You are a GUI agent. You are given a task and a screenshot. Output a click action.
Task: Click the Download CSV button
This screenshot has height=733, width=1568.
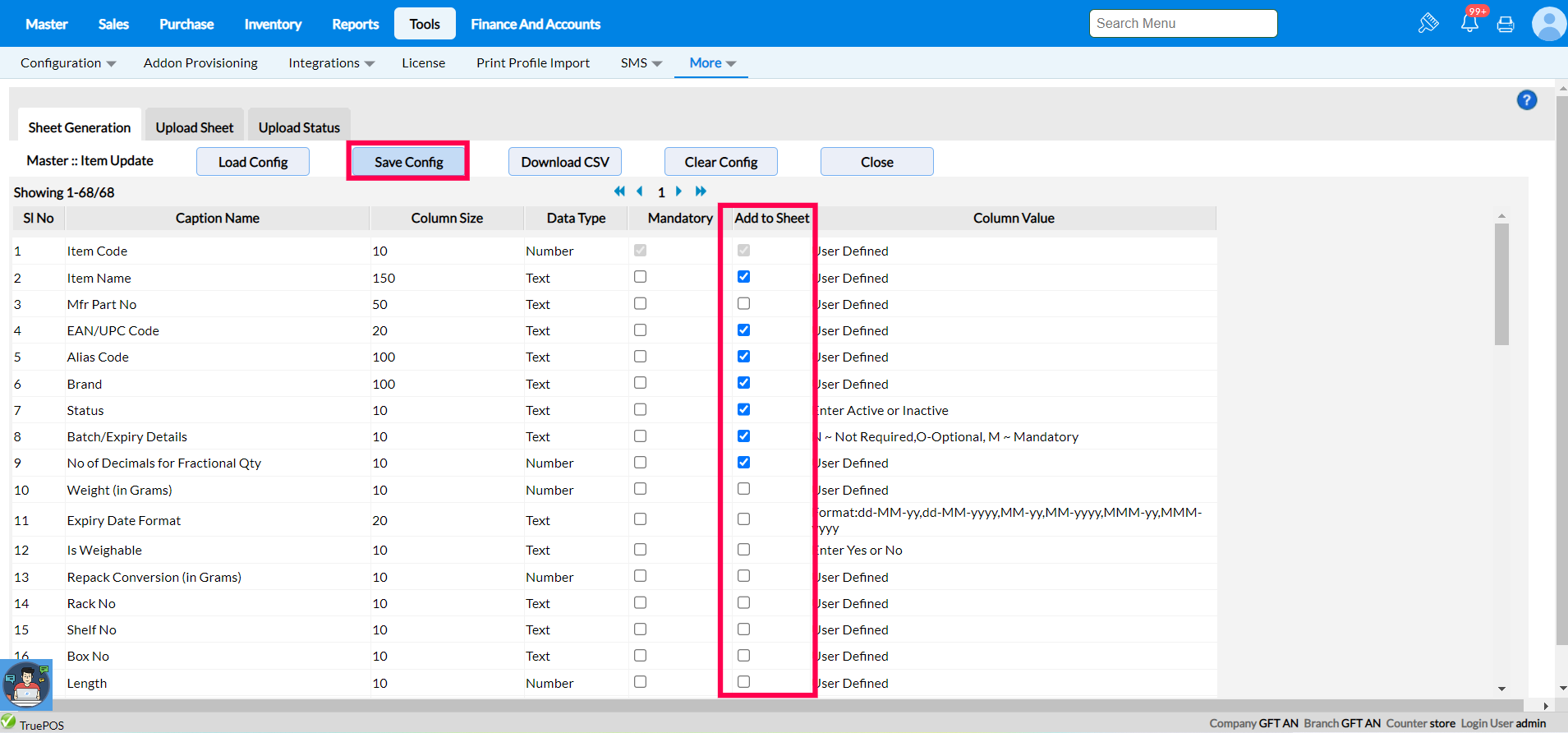565,162
